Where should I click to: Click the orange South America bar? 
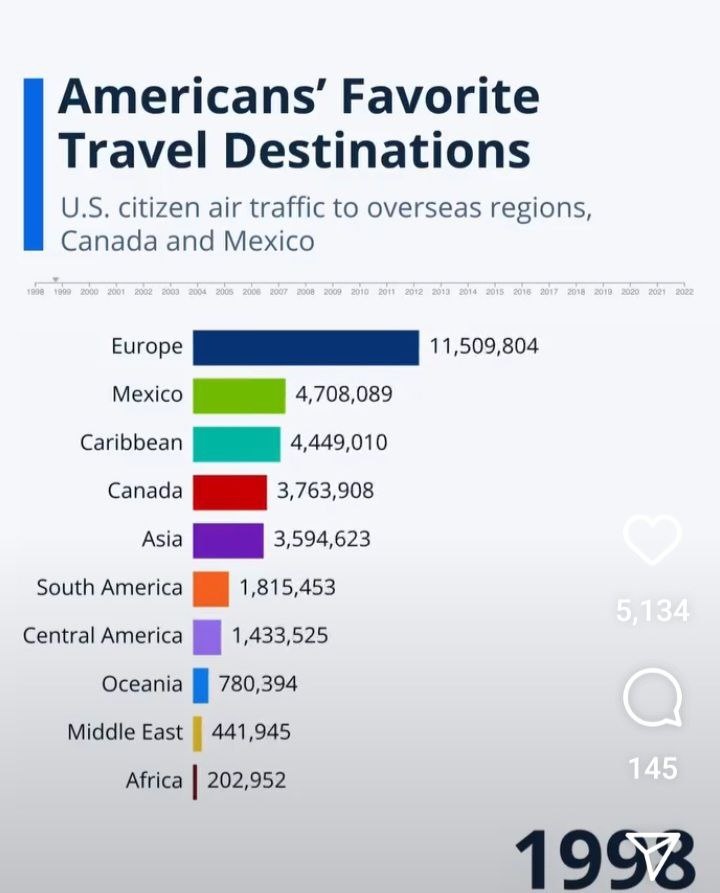(210, 588)
